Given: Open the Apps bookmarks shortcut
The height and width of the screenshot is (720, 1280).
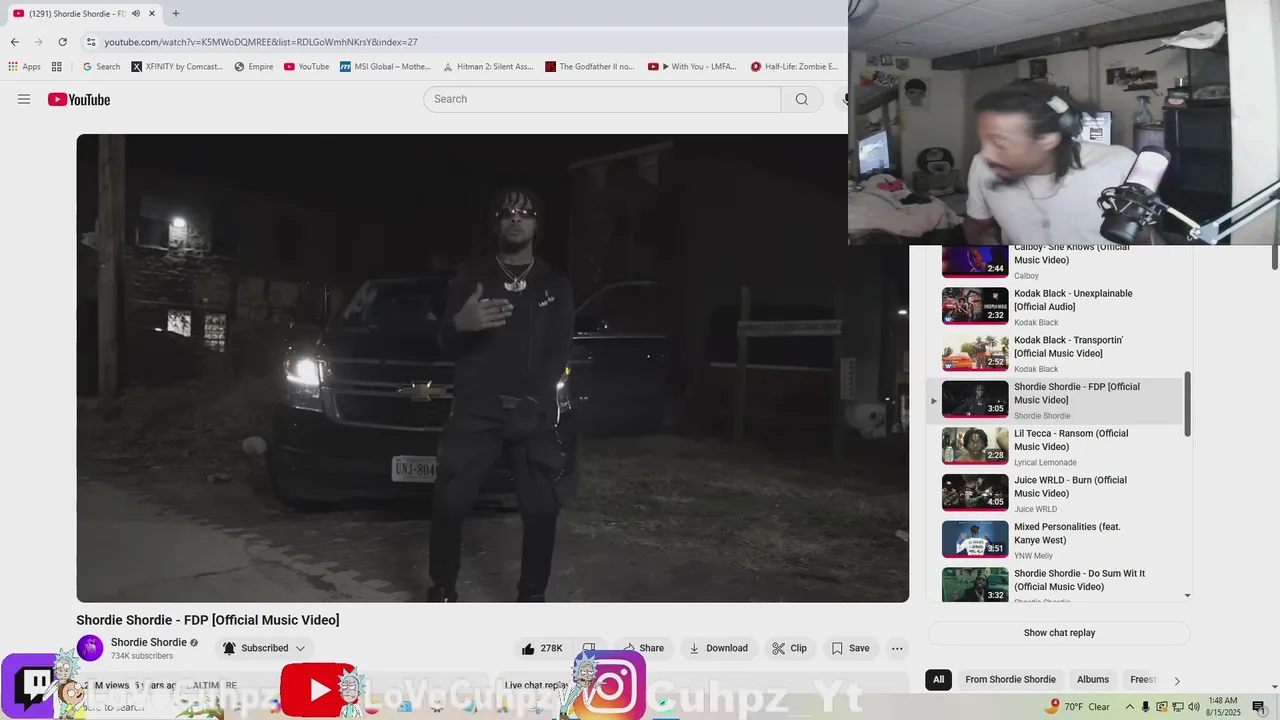Looking at the screenshot, I should click(24, 67).
